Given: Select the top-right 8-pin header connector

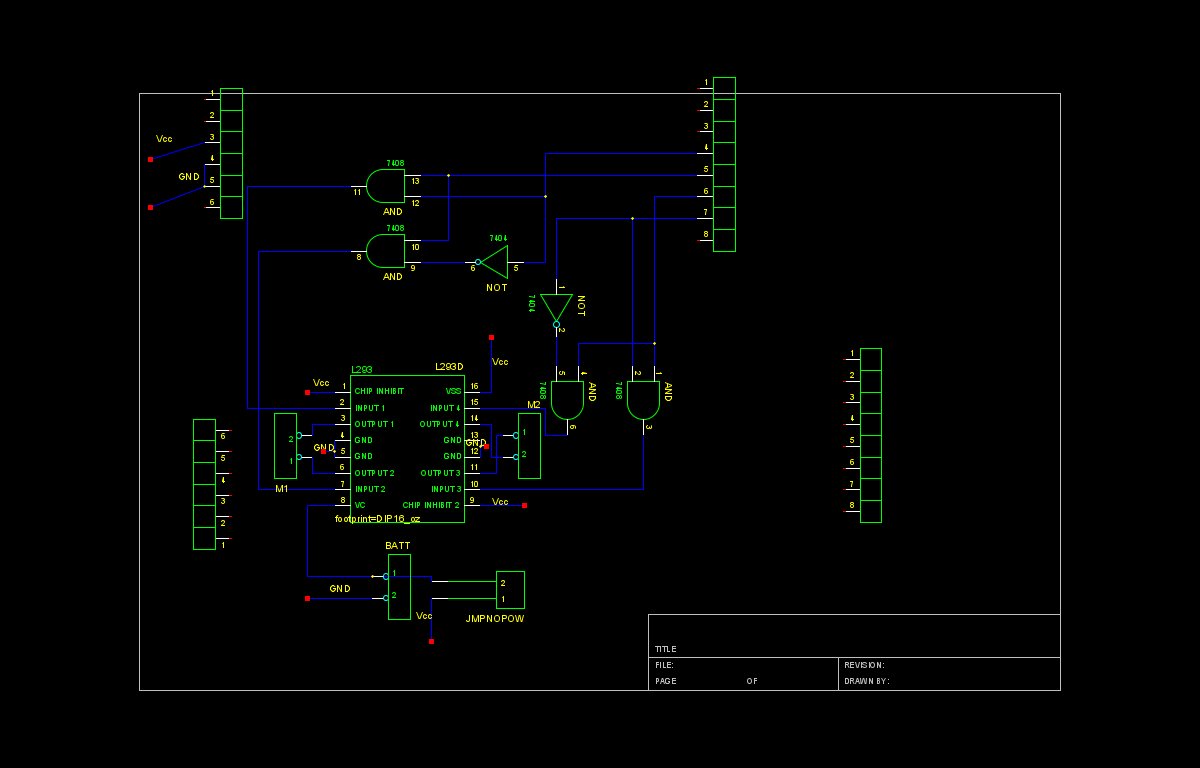Looking at the screenshot, I should tap(724, 164).
